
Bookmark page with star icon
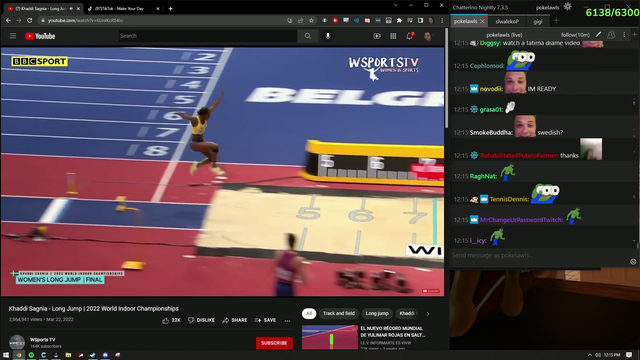pos(311,20)
